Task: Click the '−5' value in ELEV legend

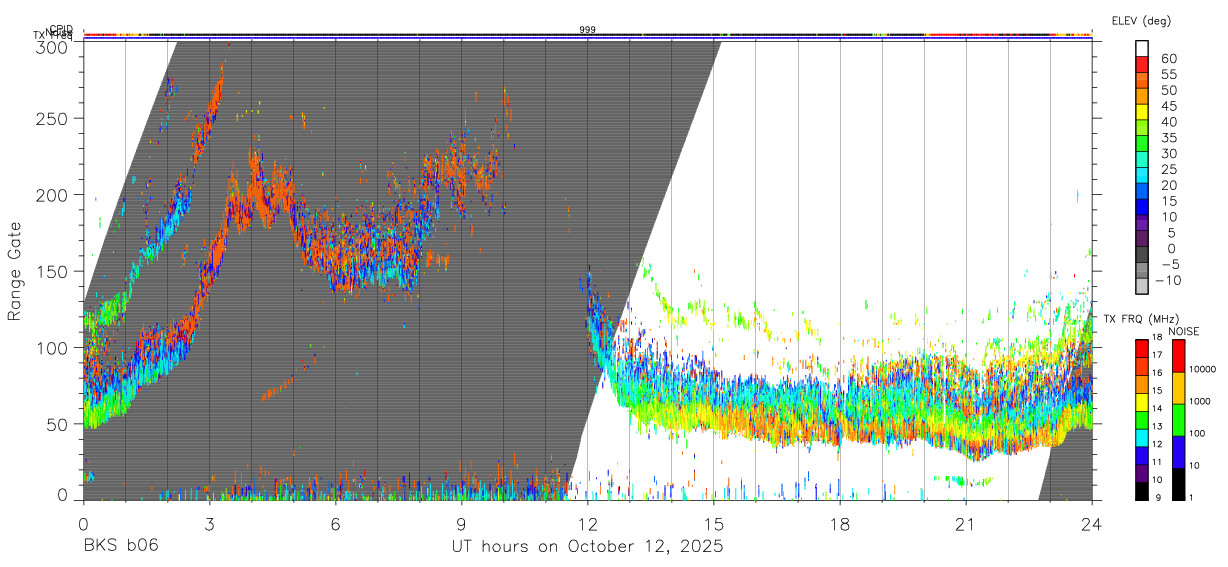Action: pyautogui.click(x=1169, y=265)
